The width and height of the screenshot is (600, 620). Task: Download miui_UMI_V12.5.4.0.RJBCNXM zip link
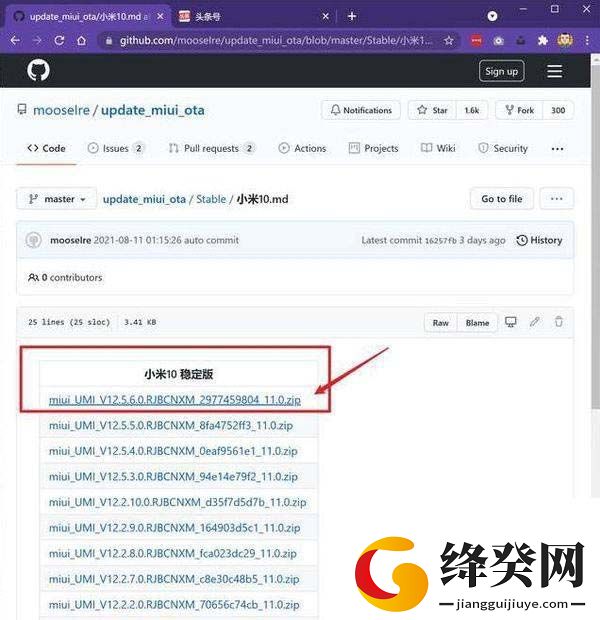pyautogui.click(x=173, y=451)
